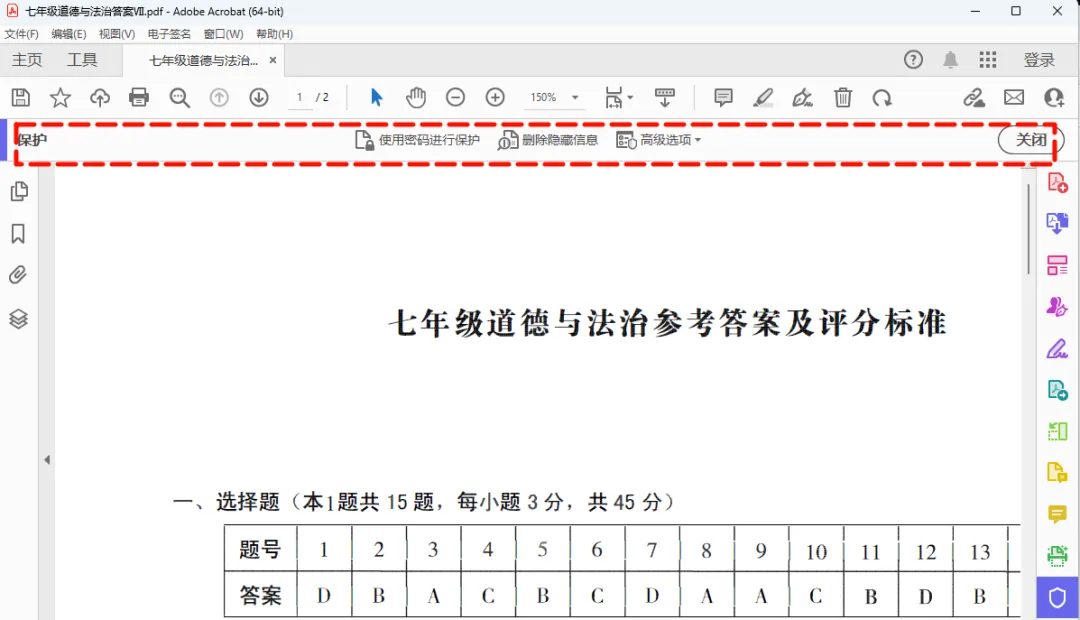The height and width of the screenshot is (620, 1080).
Task: Send file by email envelope icon
Action: (x=1014, y=98)
